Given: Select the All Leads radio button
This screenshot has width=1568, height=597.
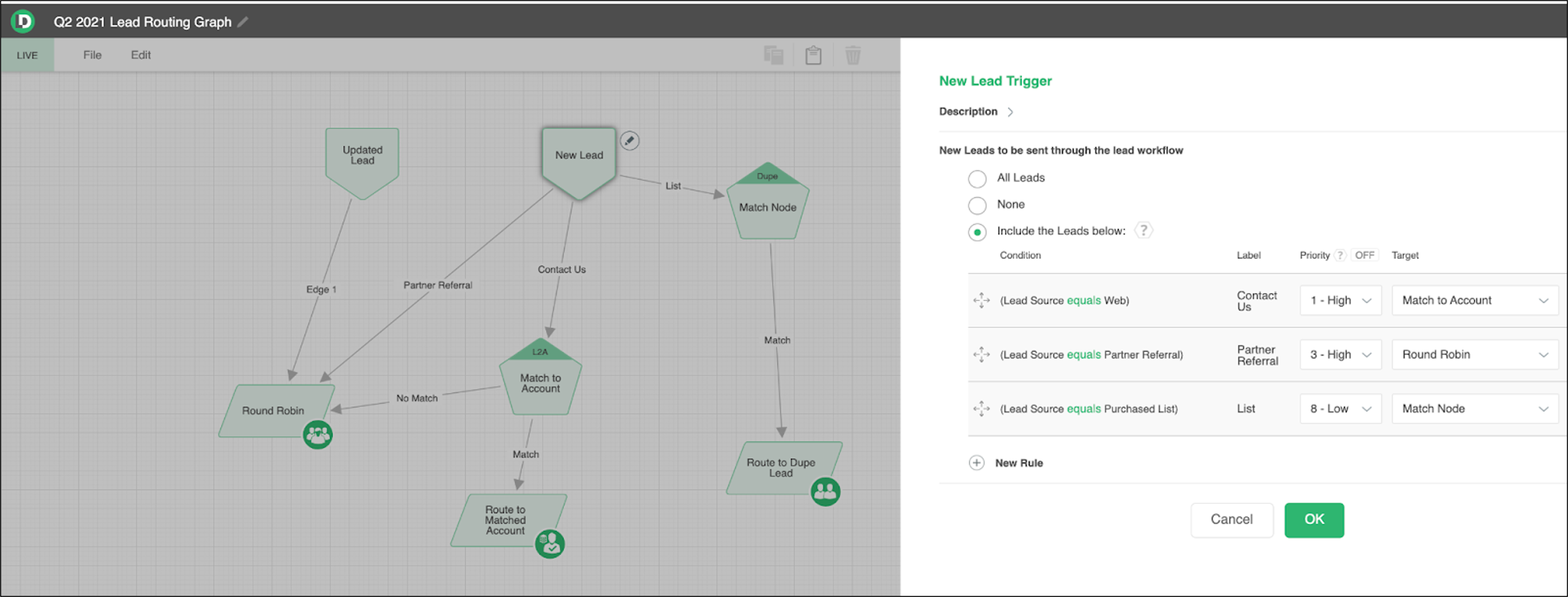Looking at the screenshot, I should 977,179.
